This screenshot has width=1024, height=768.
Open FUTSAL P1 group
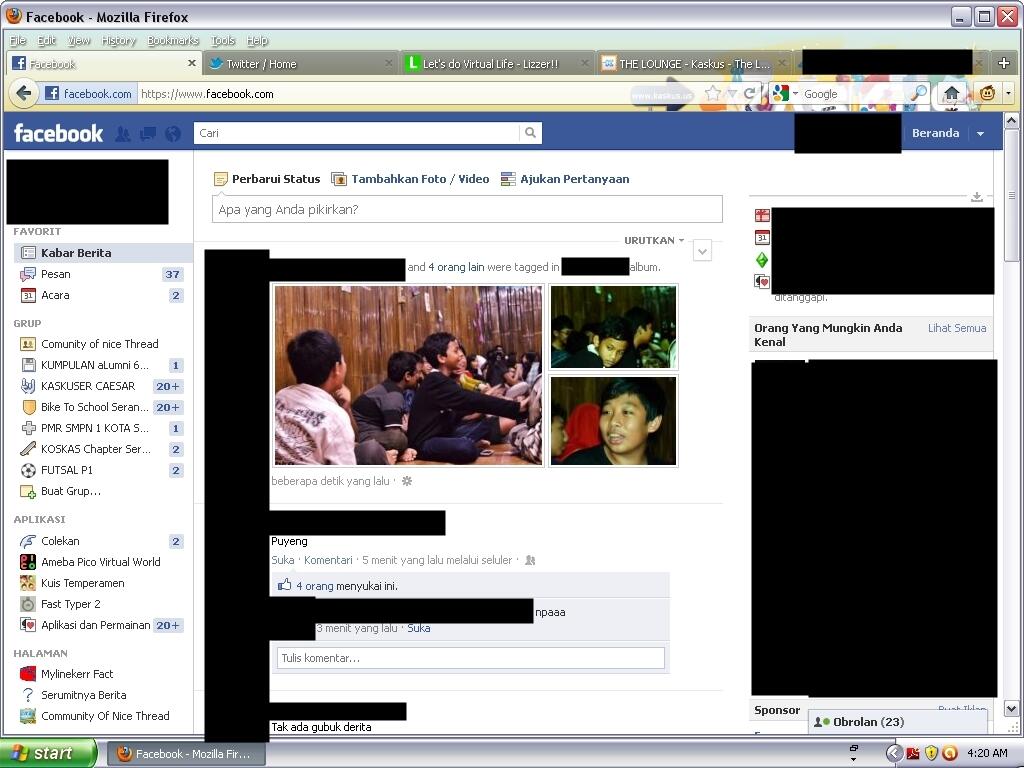coord(103,470)
